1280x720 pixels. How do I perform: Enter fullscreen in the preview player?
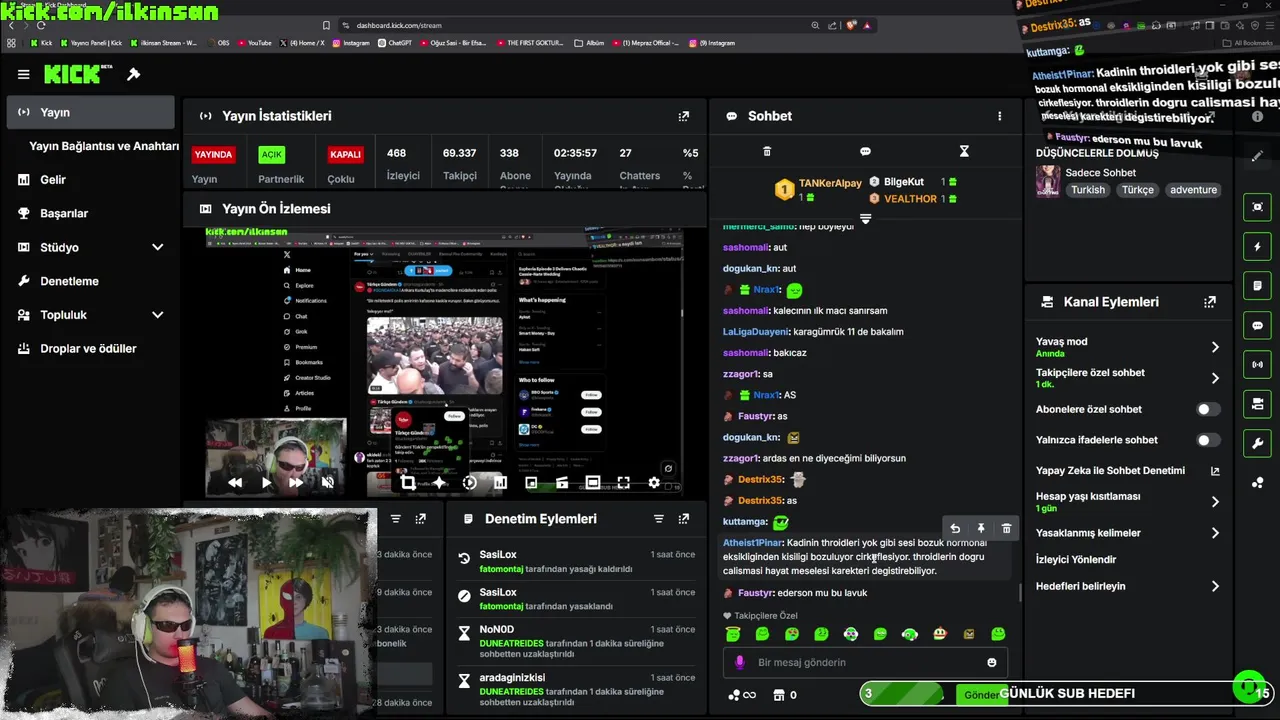pyautogui.click(x=623, y=483)
